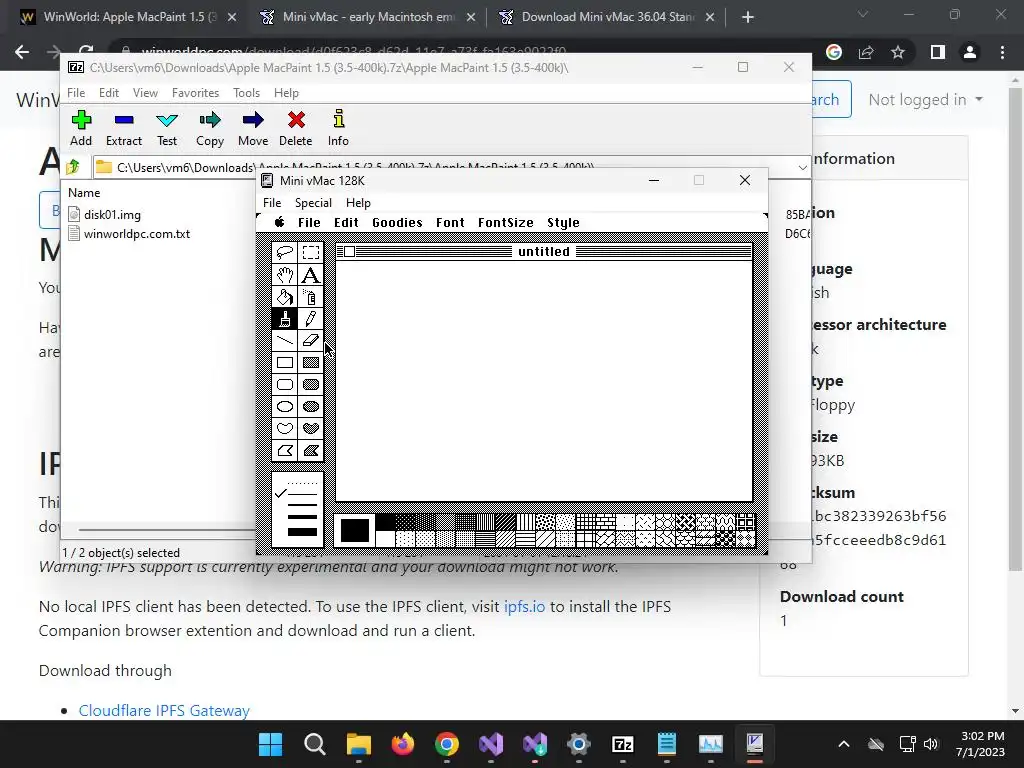Select the filled Rectangle tool
This screenshot has height=768, width=1024.
click(x=311, y=362)
